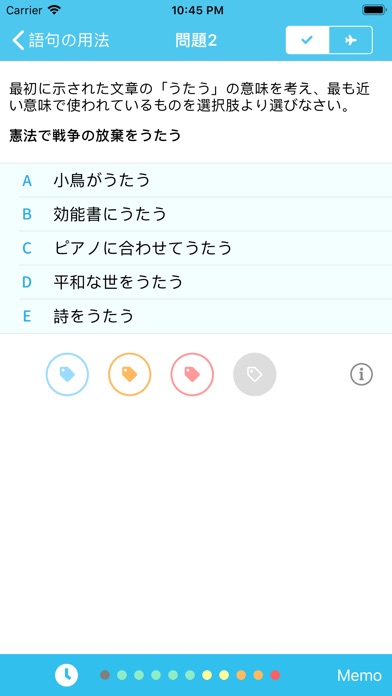Tap the first orange progress dot
392x696 pixels.
click(x=241, y=675)
